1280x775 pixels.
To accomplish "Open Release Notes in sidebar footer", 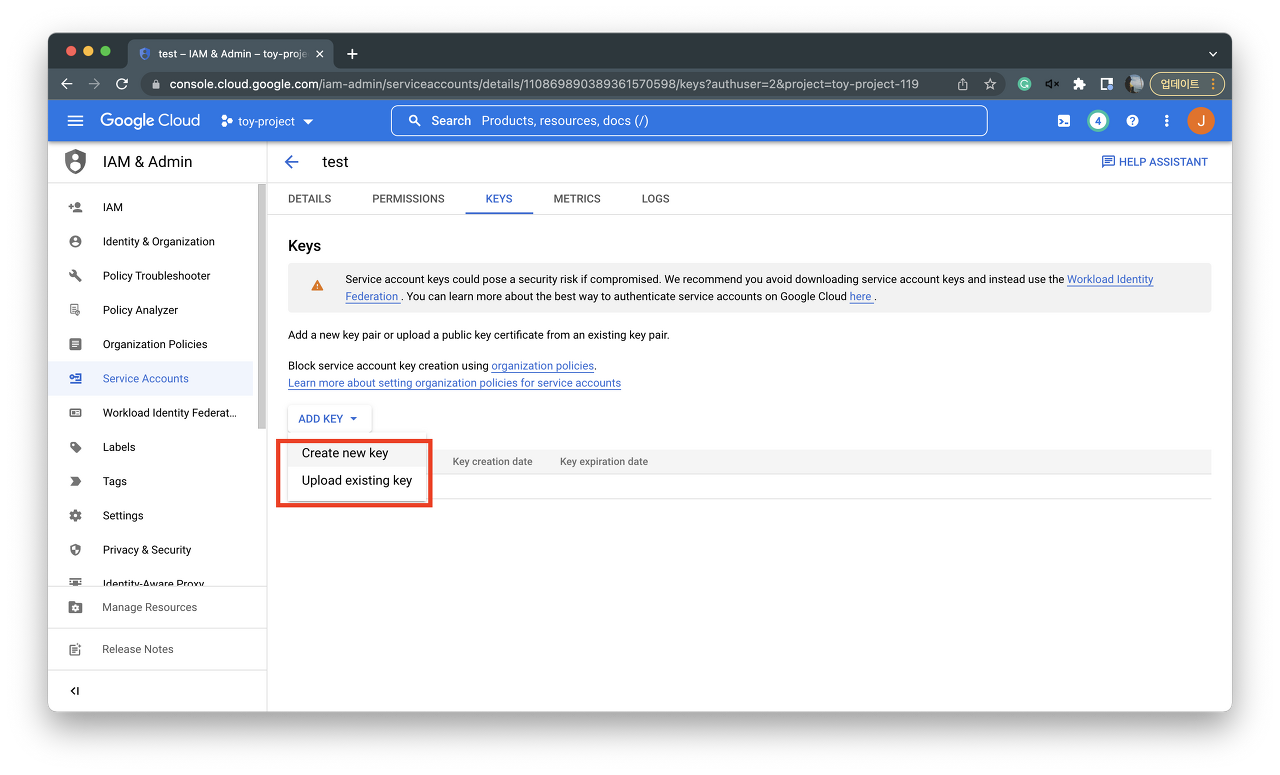I will [157, 650].
